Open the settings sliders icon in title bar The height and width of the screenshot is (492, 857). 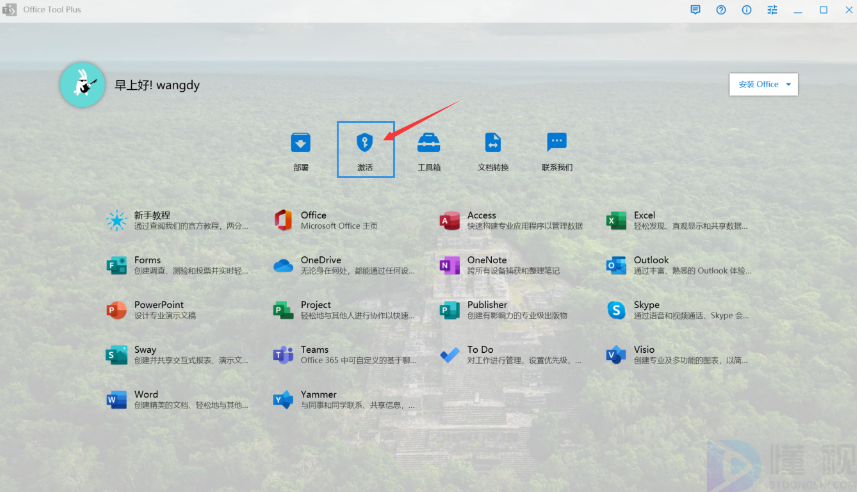tap(772, 10)
